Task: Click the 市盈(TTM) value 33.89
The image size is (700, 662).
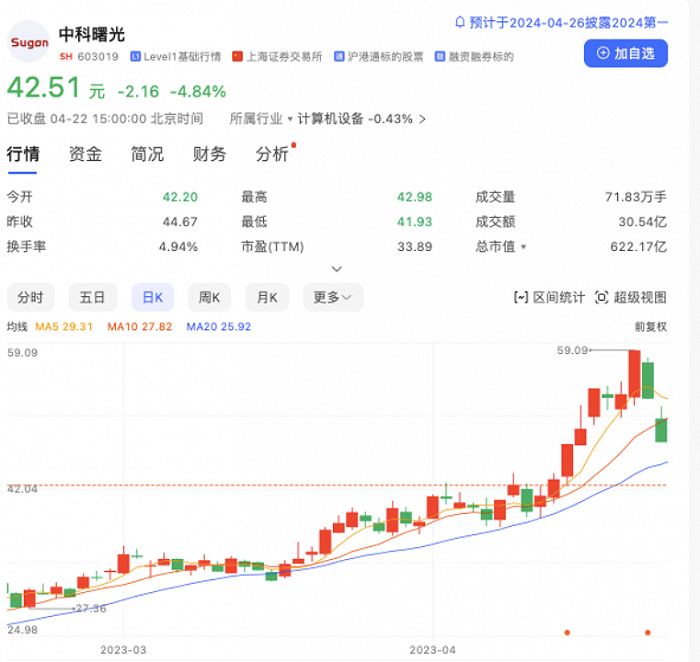Action: pyautogui.click(x=415, y=247)
